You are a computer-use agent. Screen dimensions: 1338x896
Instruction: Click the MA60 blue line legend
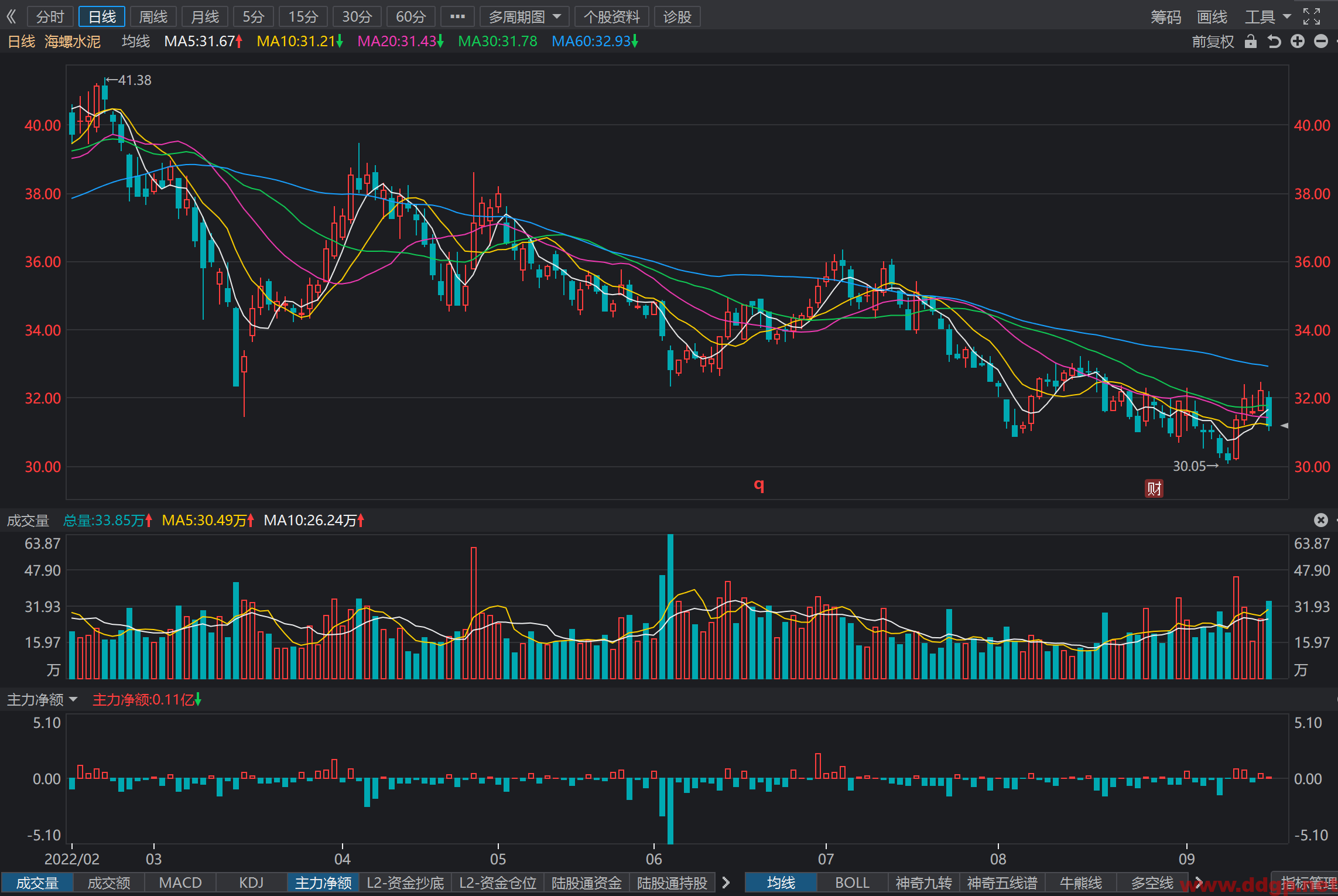coord(595,42)
